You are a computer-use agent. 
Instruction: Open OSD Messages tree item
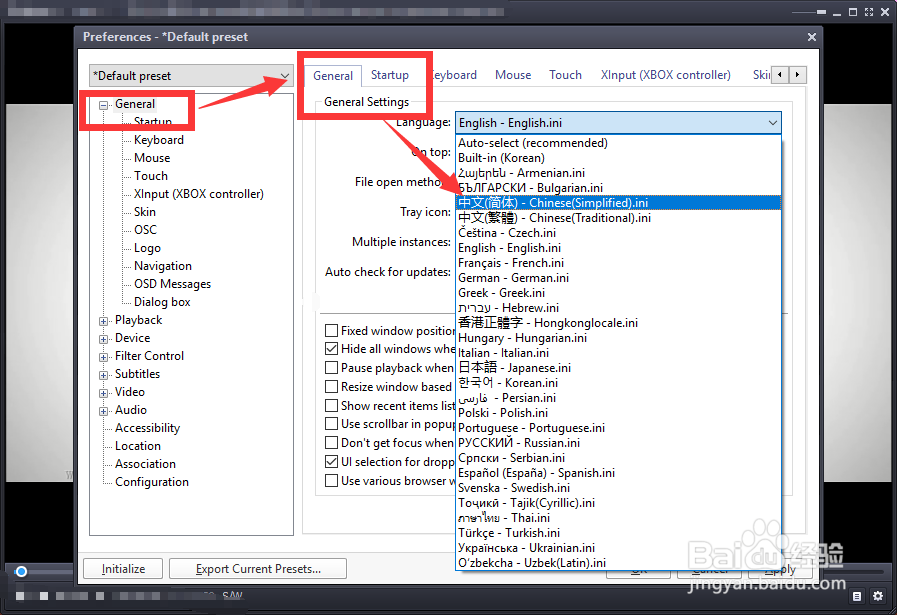tap(172, 284)
